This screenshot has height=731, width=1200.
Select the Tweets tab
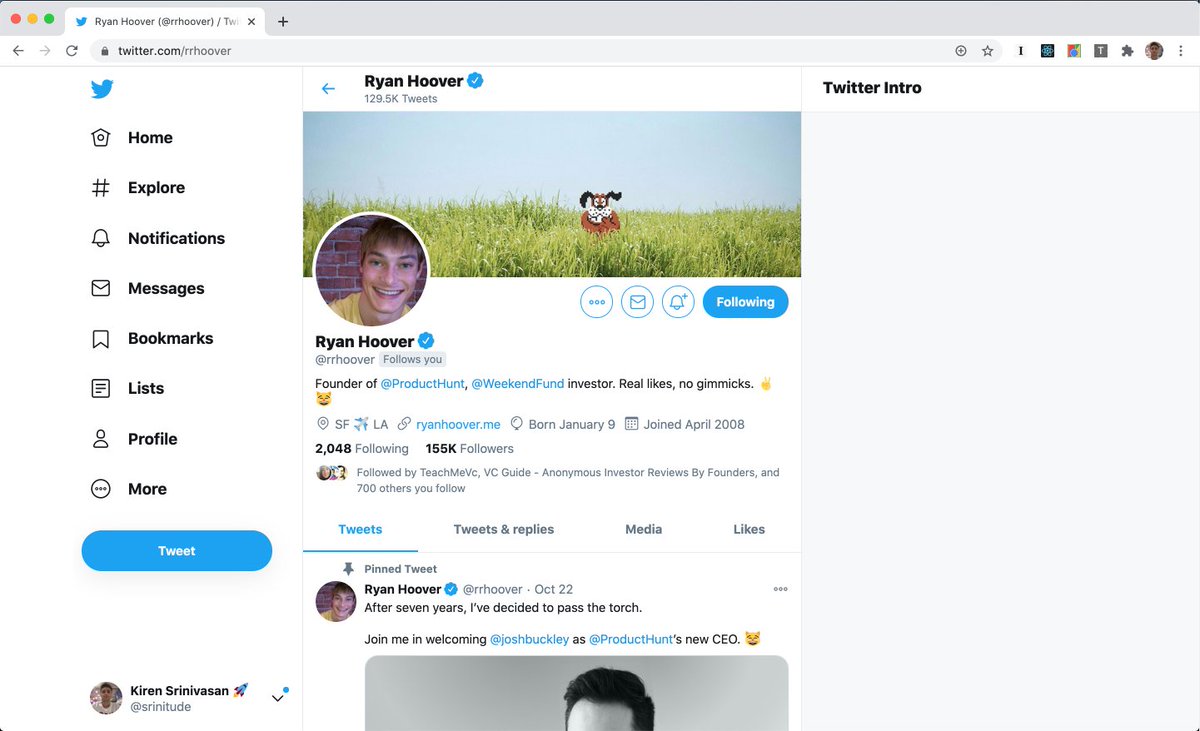point(360,529)
